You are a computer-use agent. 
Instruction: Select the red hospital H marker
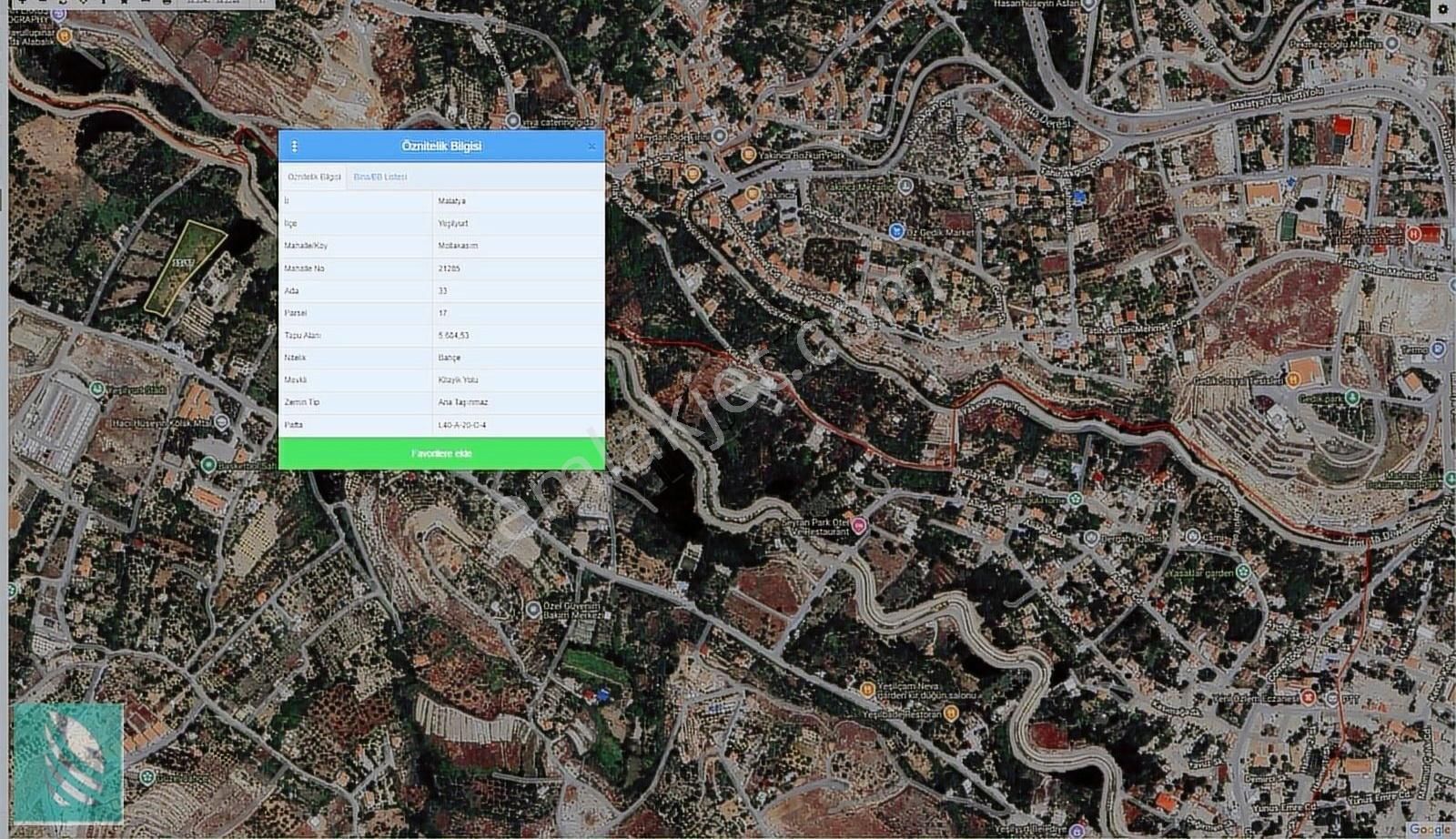click(x=1414, y=233)
